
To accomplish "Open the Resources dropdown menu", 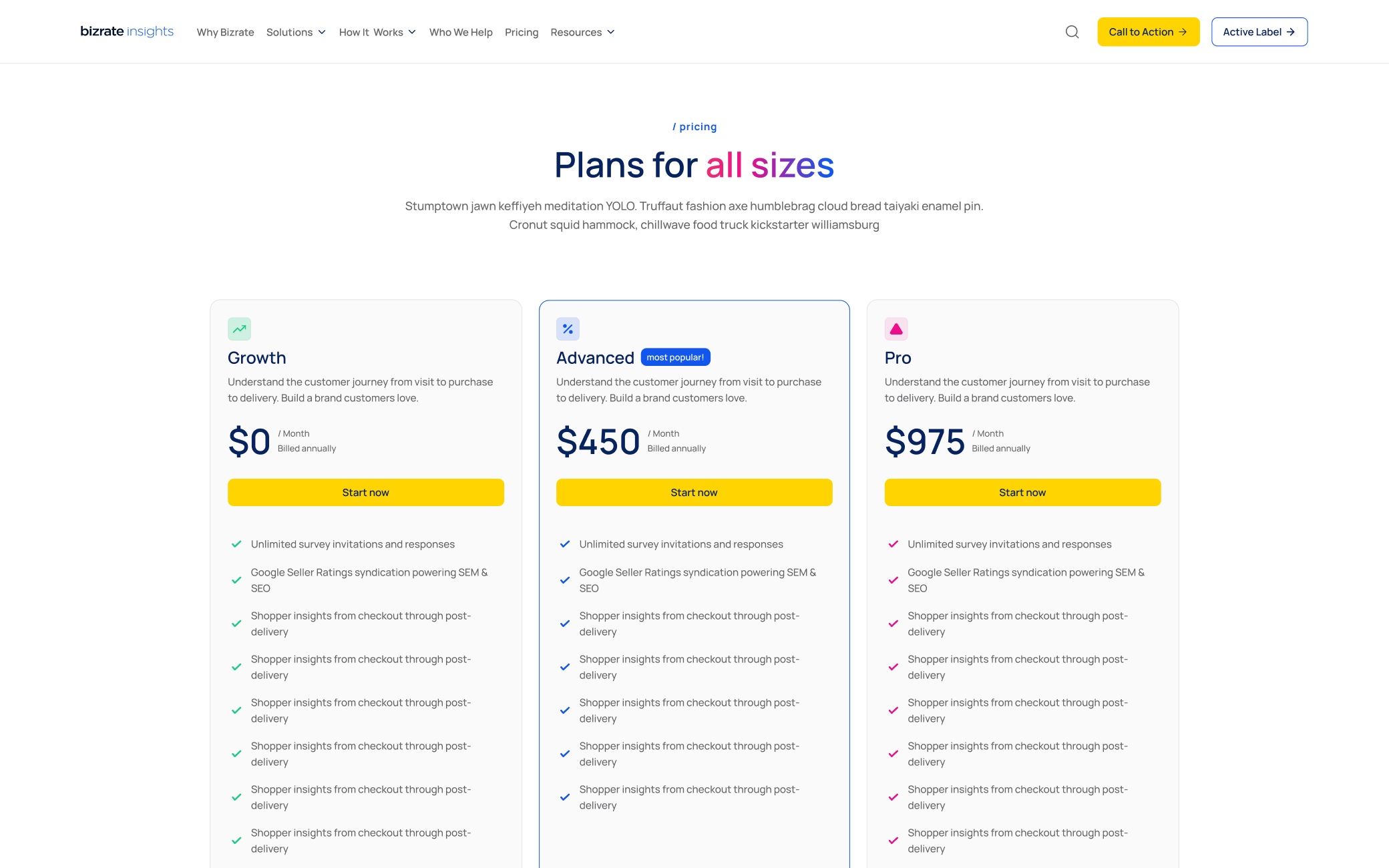I will click(582, 31).
